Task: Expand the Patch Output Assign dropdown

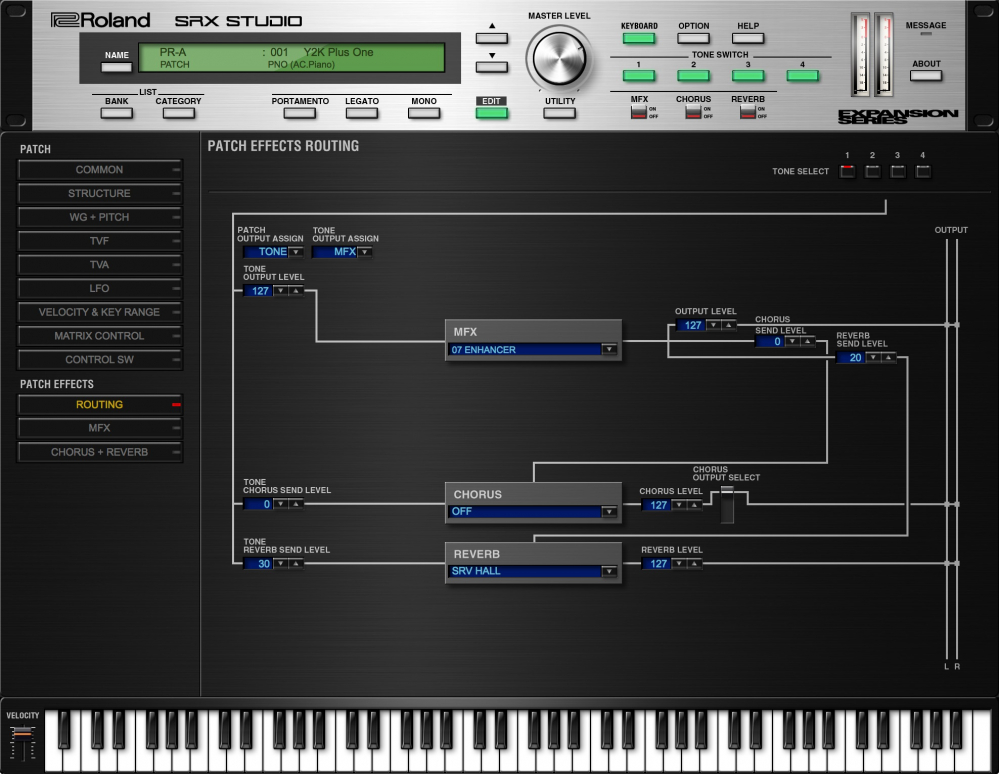Action: click(x=295, y=252)
